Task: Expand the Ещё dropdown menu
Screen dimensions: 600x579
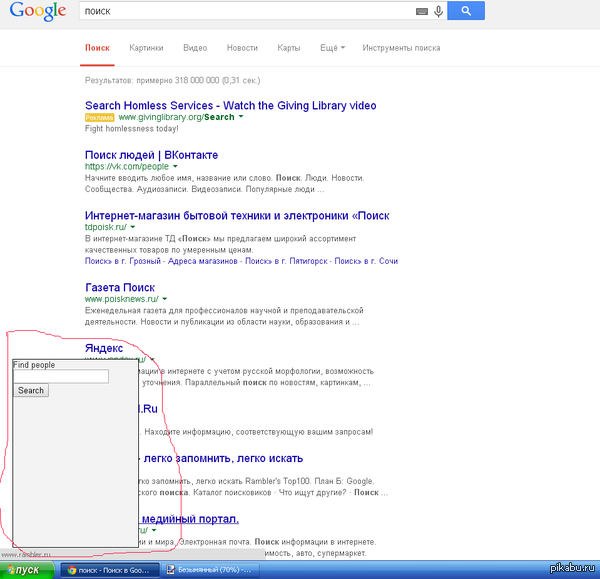Action: pyautogui.click(x=332, y=48)
